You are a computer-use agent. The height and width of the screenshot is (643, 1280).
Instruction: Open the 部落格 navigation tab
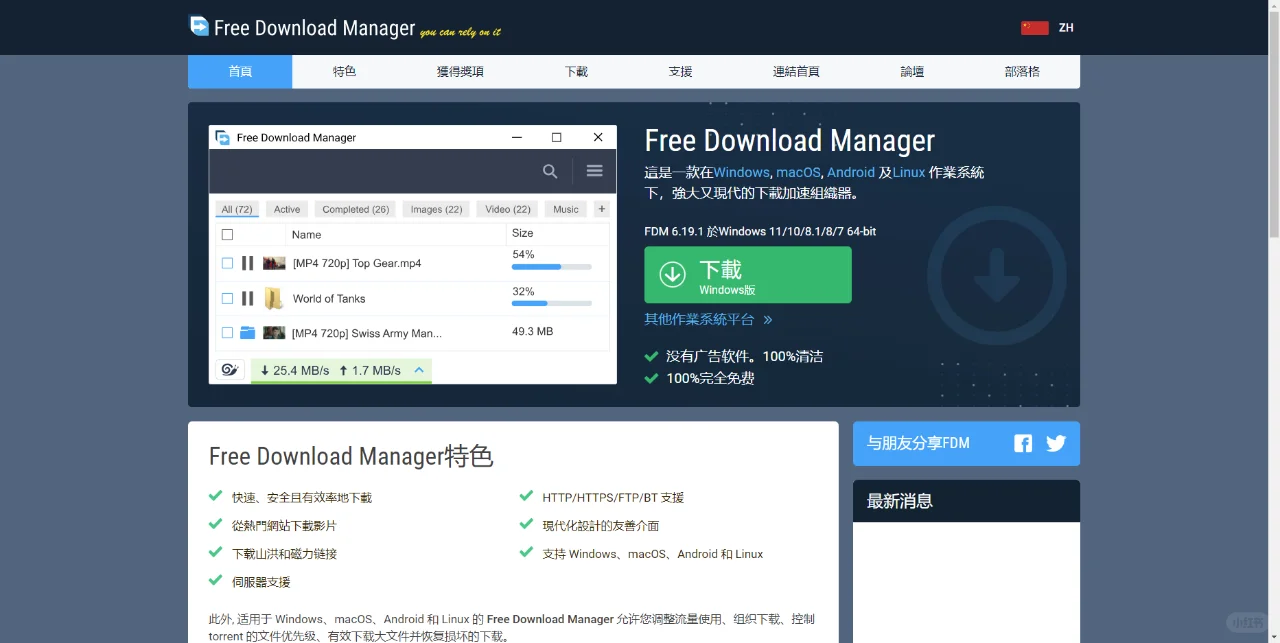pyautogui.click(x=1022, y=72)
